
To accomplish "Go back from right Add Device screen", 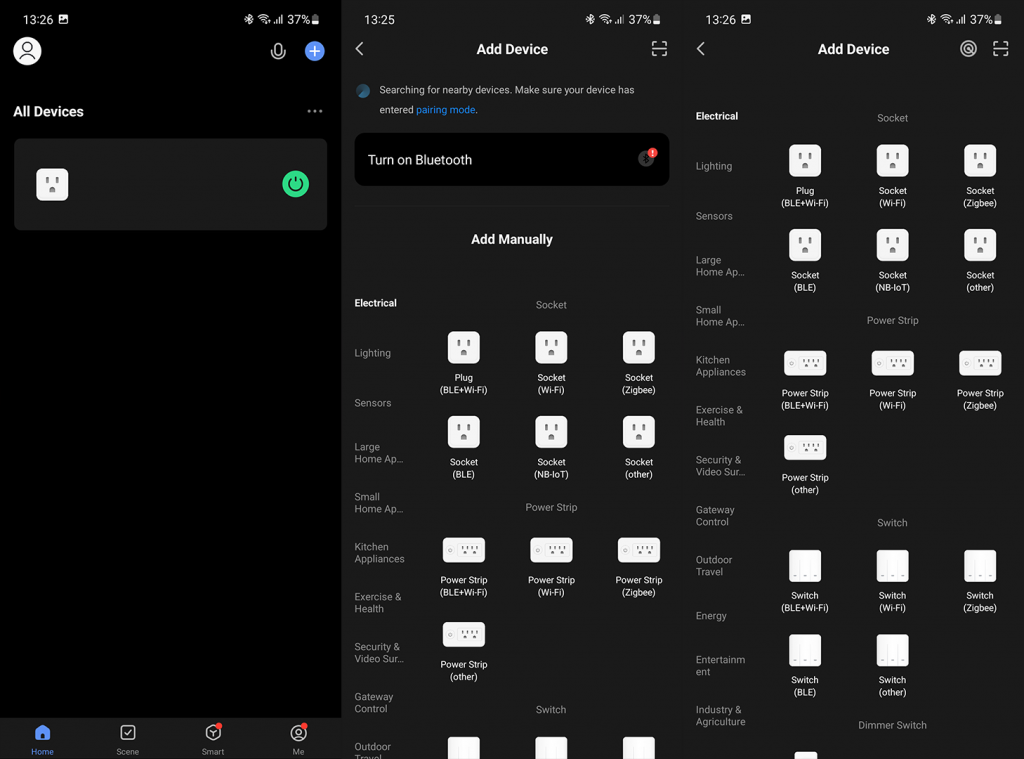I will pyautogui.click(x=701, y=49).
